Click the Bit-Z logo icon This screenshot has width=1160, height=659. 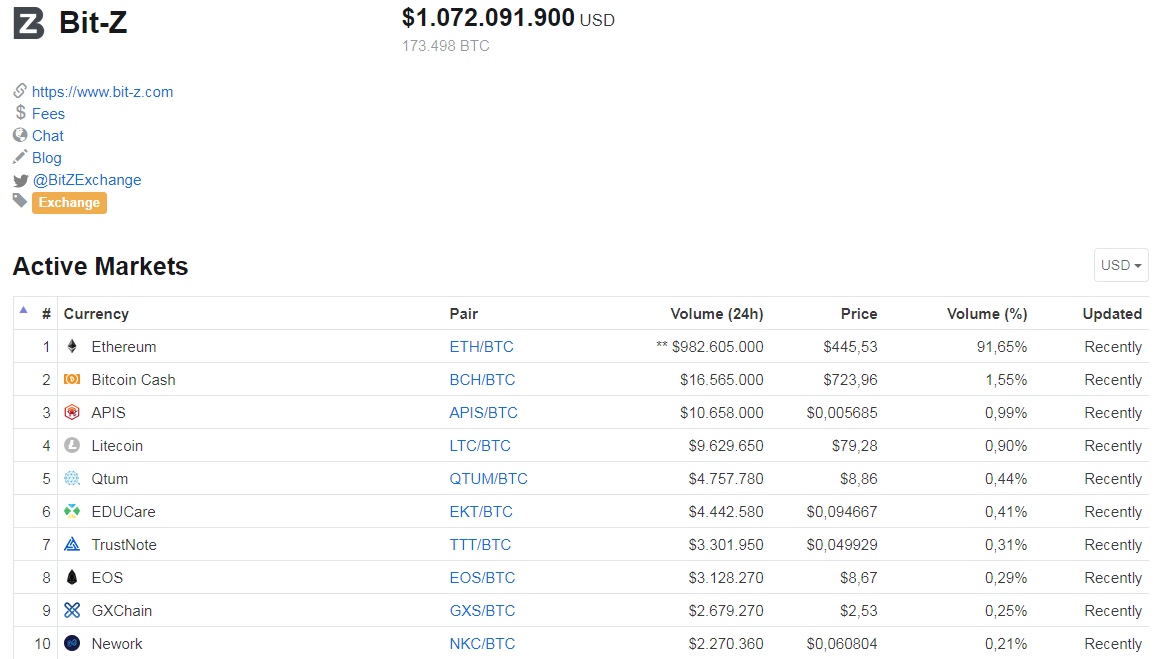point(29,23)
